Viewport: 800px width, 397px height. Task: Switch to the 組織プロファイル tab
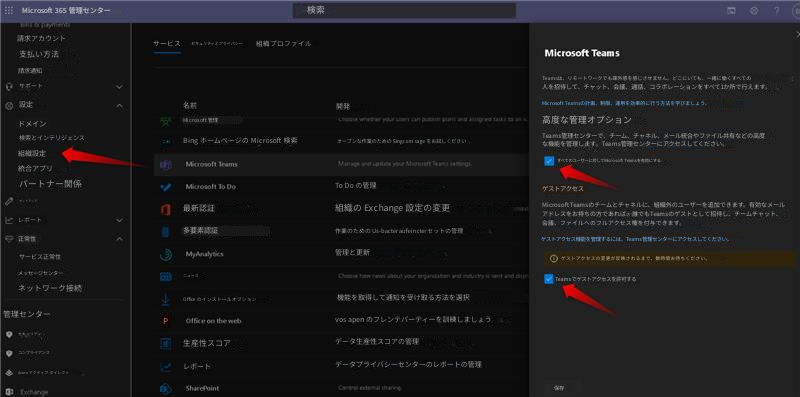[284, 43]
